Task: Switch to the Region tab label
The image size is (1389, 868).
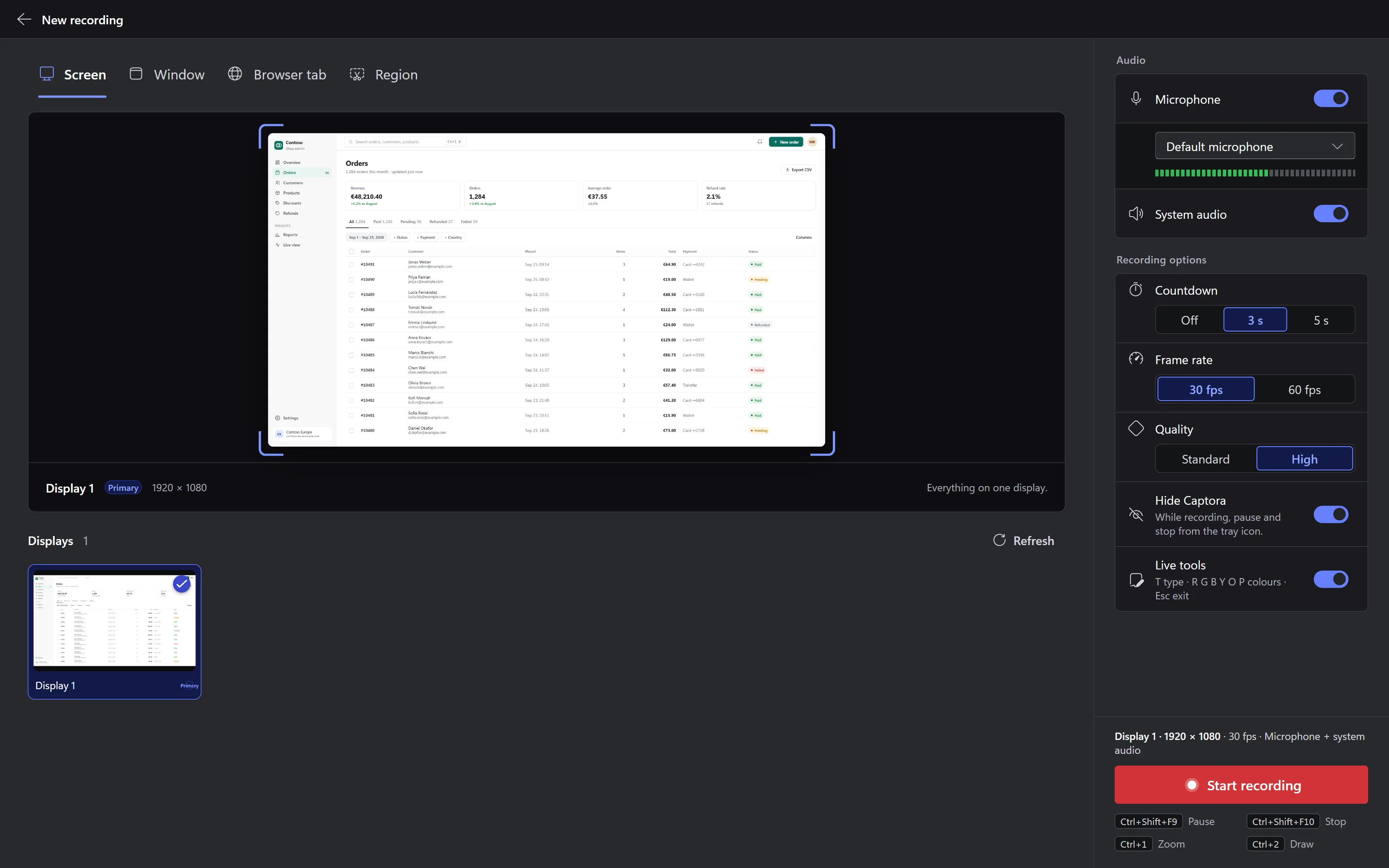Action: (x=396, y=75)
